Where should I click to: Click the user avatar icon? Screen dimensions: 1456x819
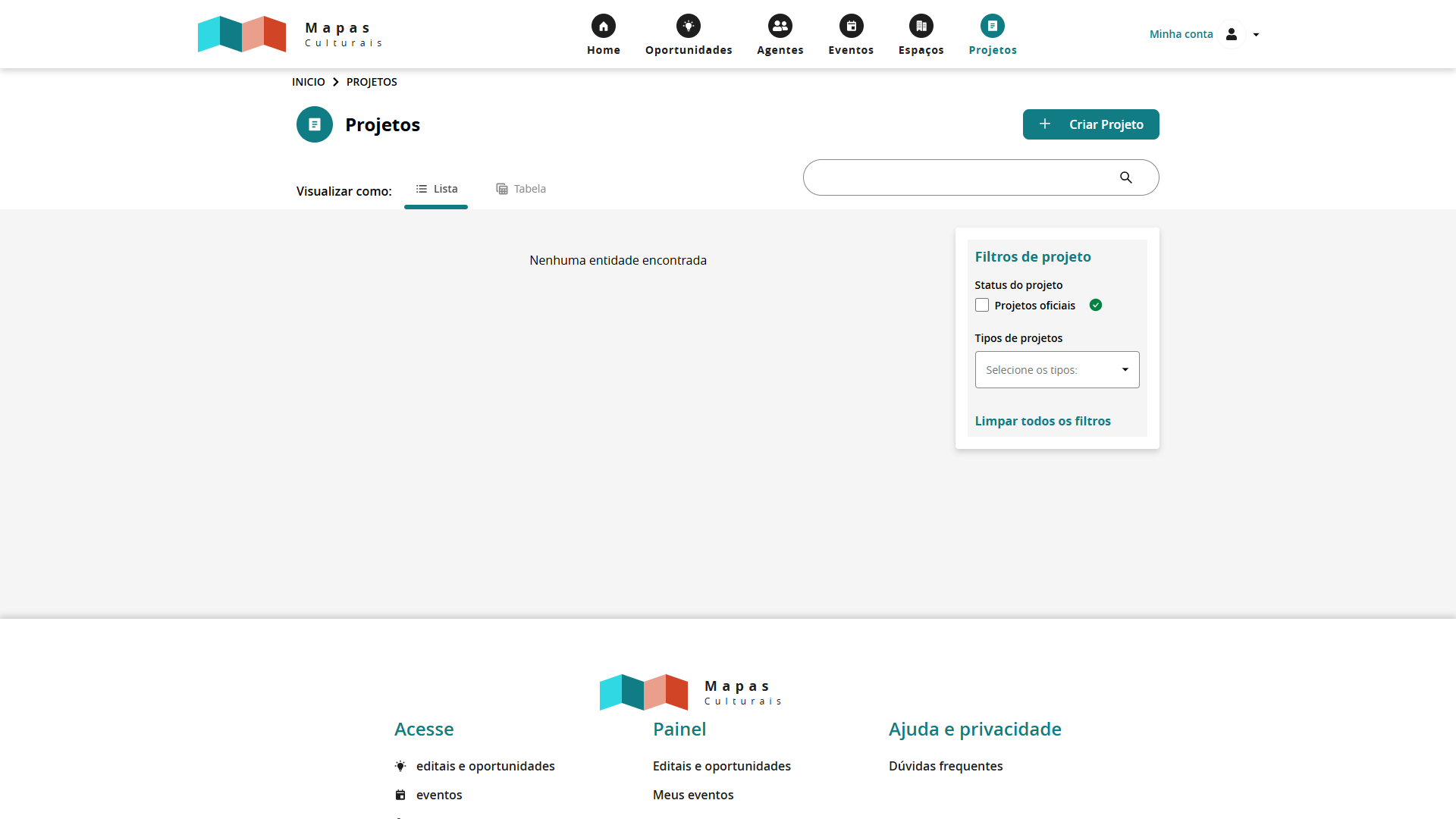(x=1232, y=34)
